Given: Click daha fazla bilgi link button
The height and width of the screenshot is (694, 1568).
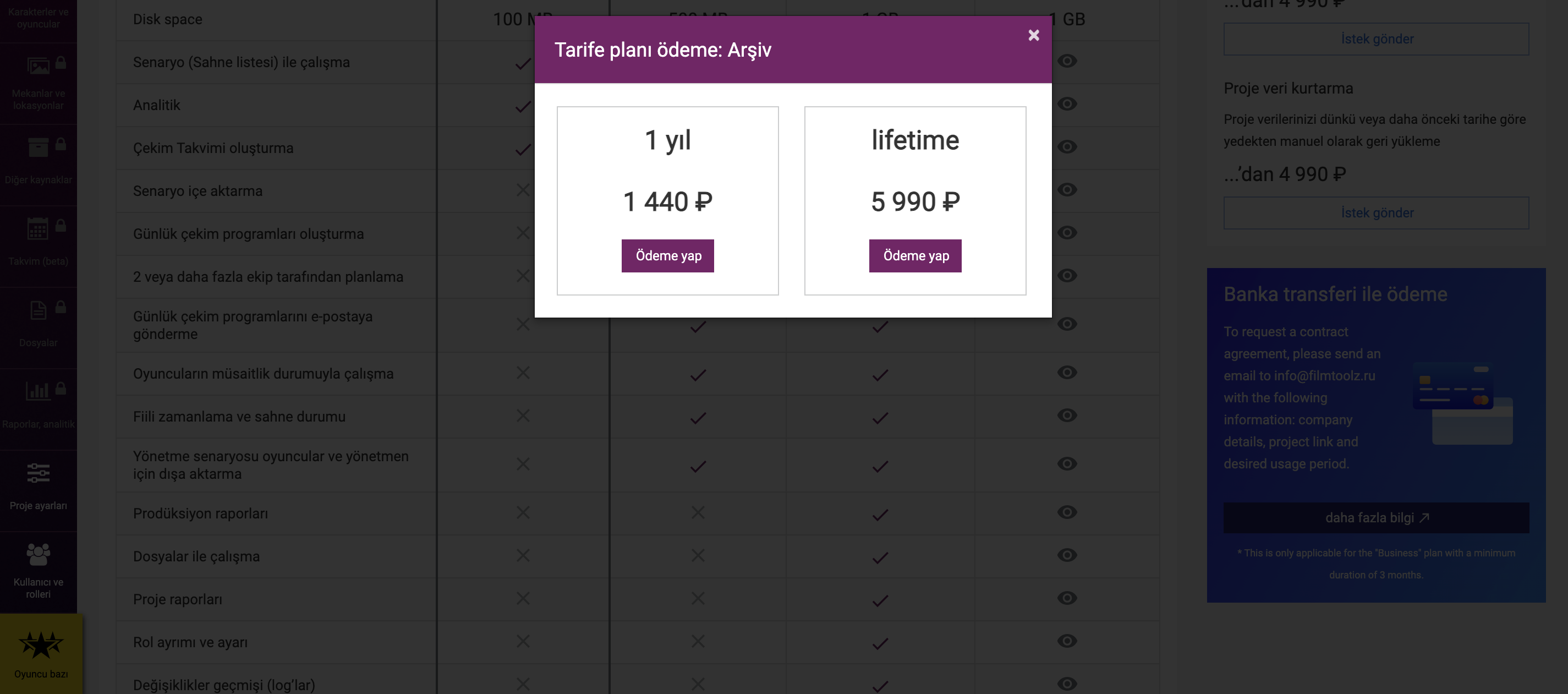Looking at the screenshot, I should tap(1376, 518).
